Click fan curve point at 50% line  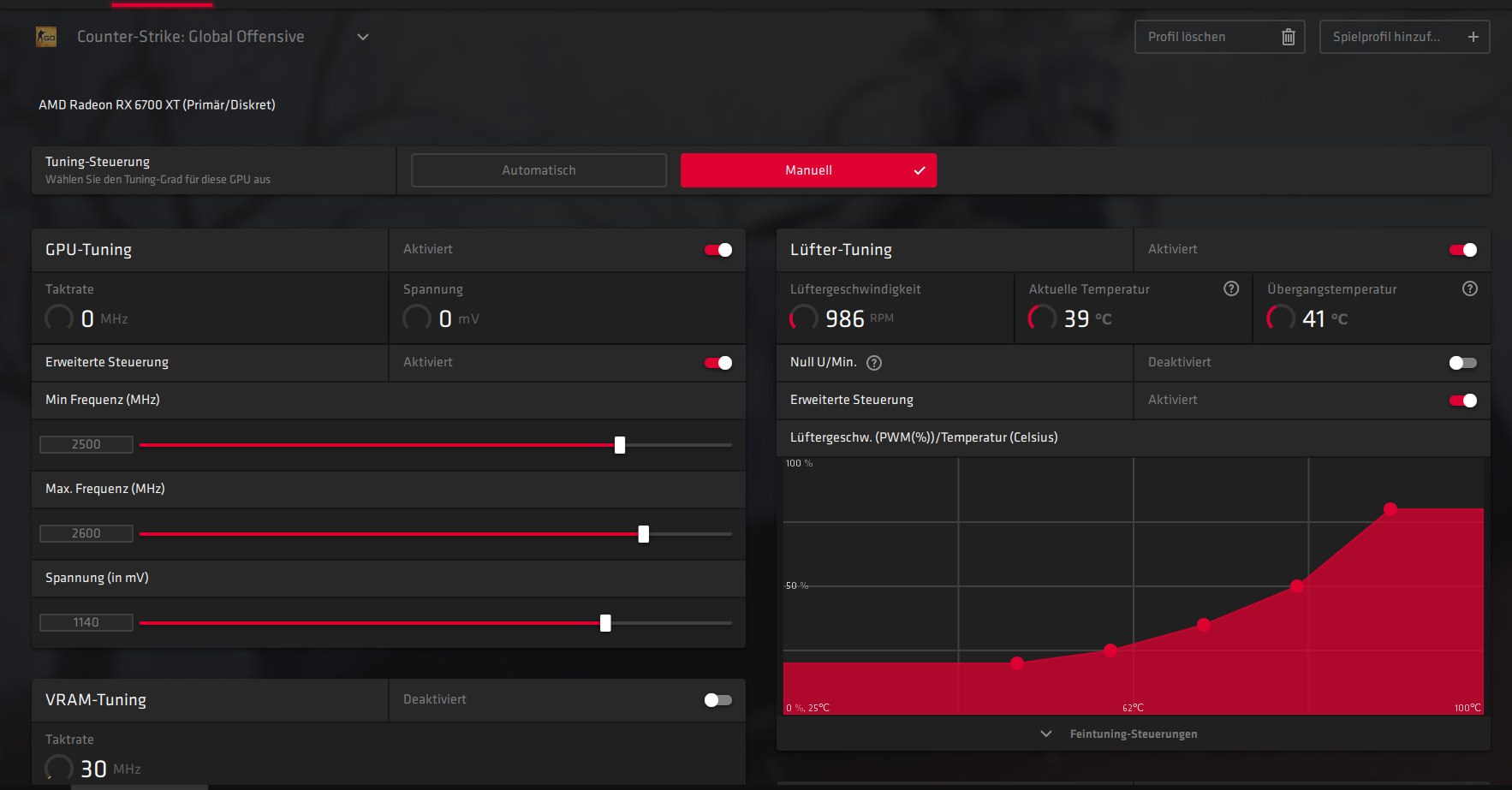pos(1297,586)
